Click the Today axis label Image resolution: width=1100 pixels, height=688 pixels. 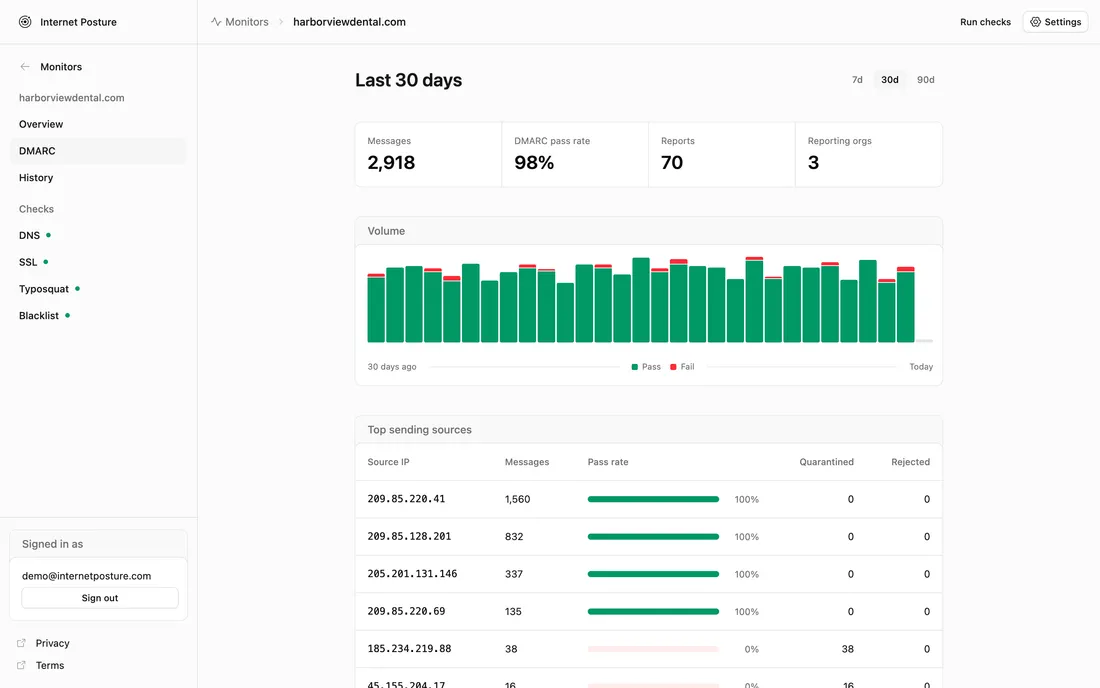[x=921, y=367]
